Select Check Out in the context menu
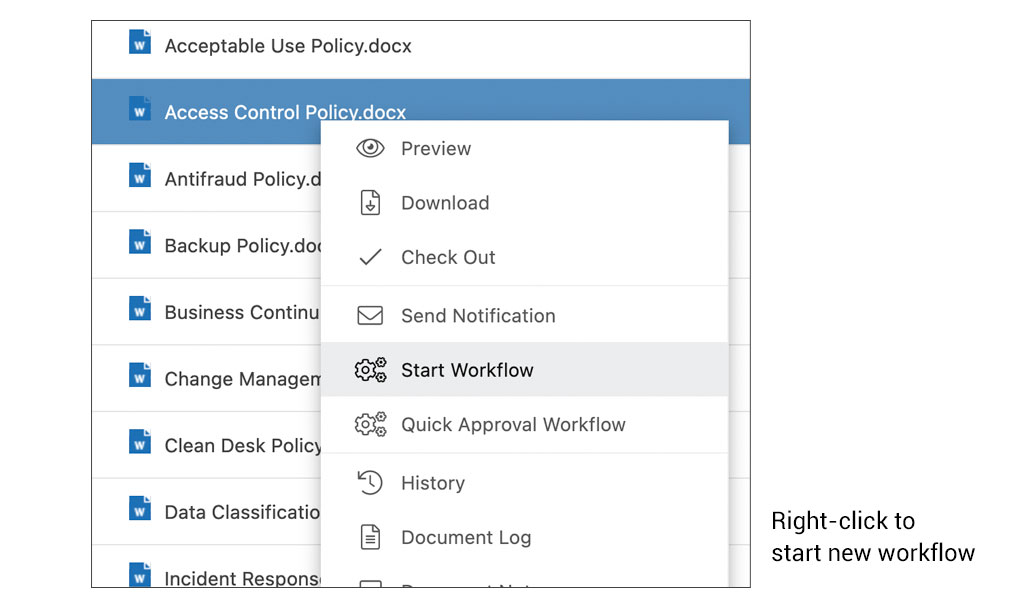 tap(525, 257)
